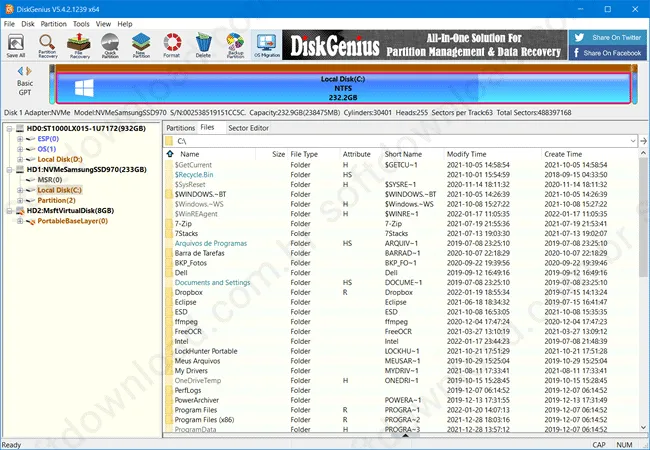Select the ffmpeg folder row
Screen dimensions: 650x450
(401, 322)
